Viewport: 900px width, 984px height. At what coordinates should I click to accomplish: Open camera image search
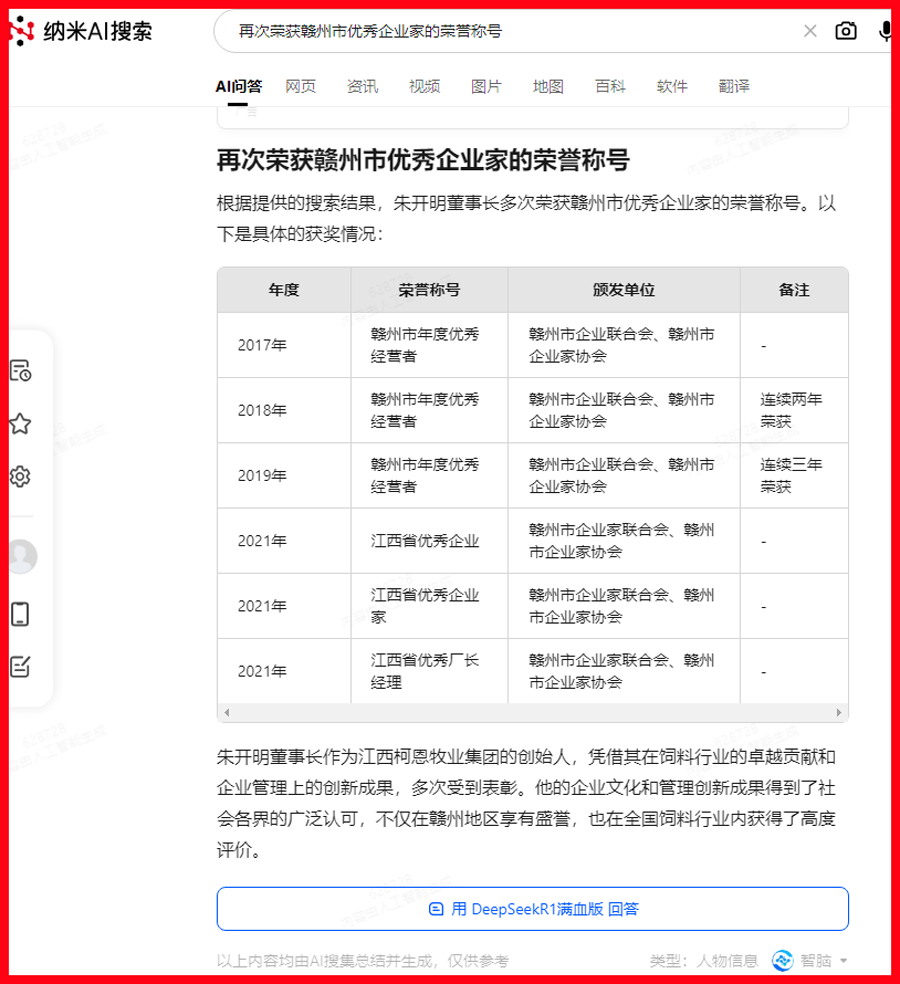(x=845, y=31)
